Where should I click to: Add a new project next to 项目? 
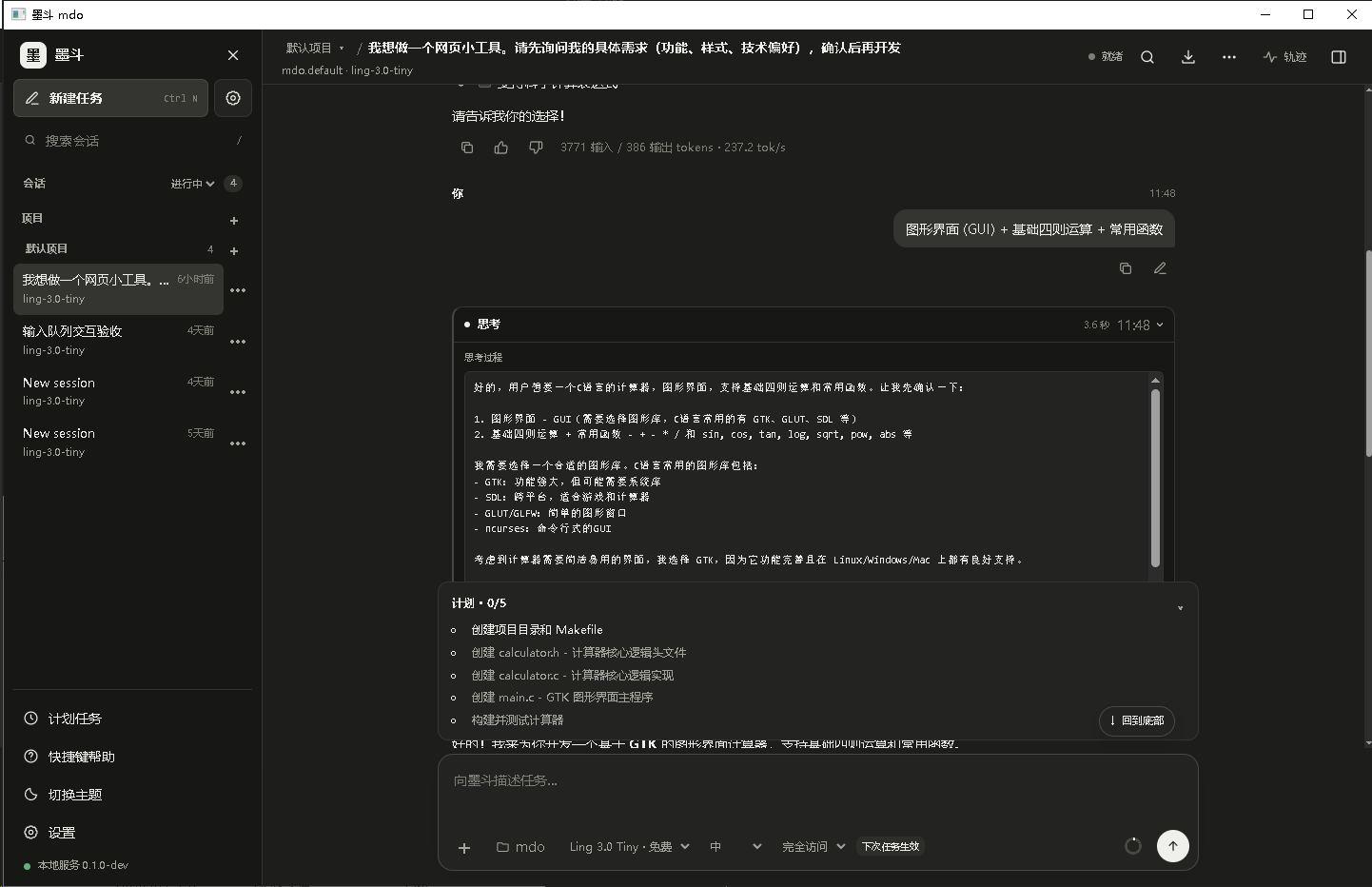(x=234, y=221)
